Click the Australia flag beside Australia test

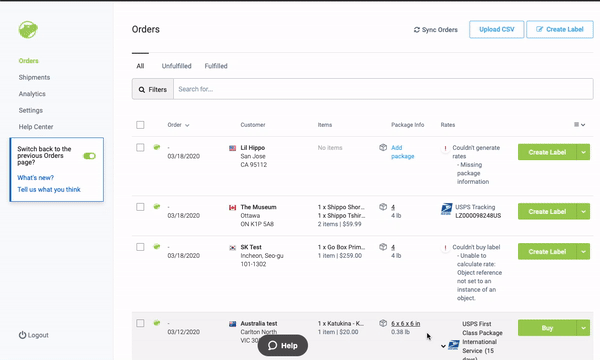pos(232,324)
